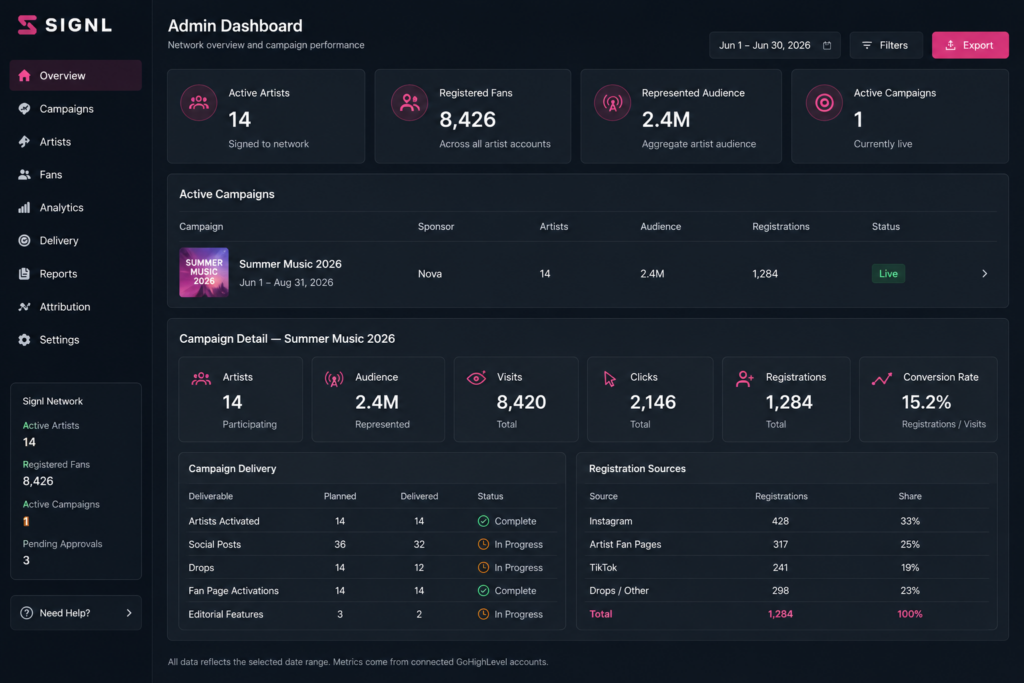This screenshot has height=683, width=1024.
Task: Expand Summer Music 2026 row chevron
Action: tap(984, 274)
